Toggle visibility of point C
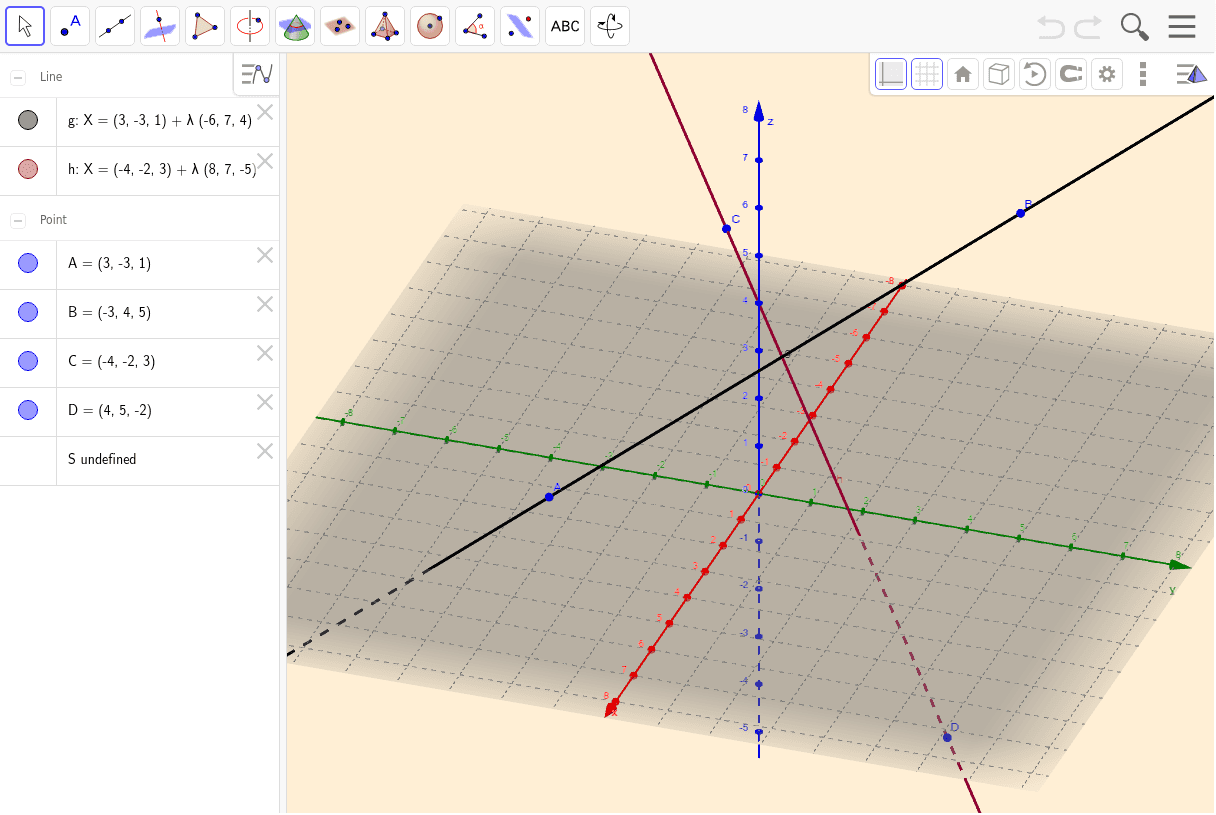 point(28,361)
